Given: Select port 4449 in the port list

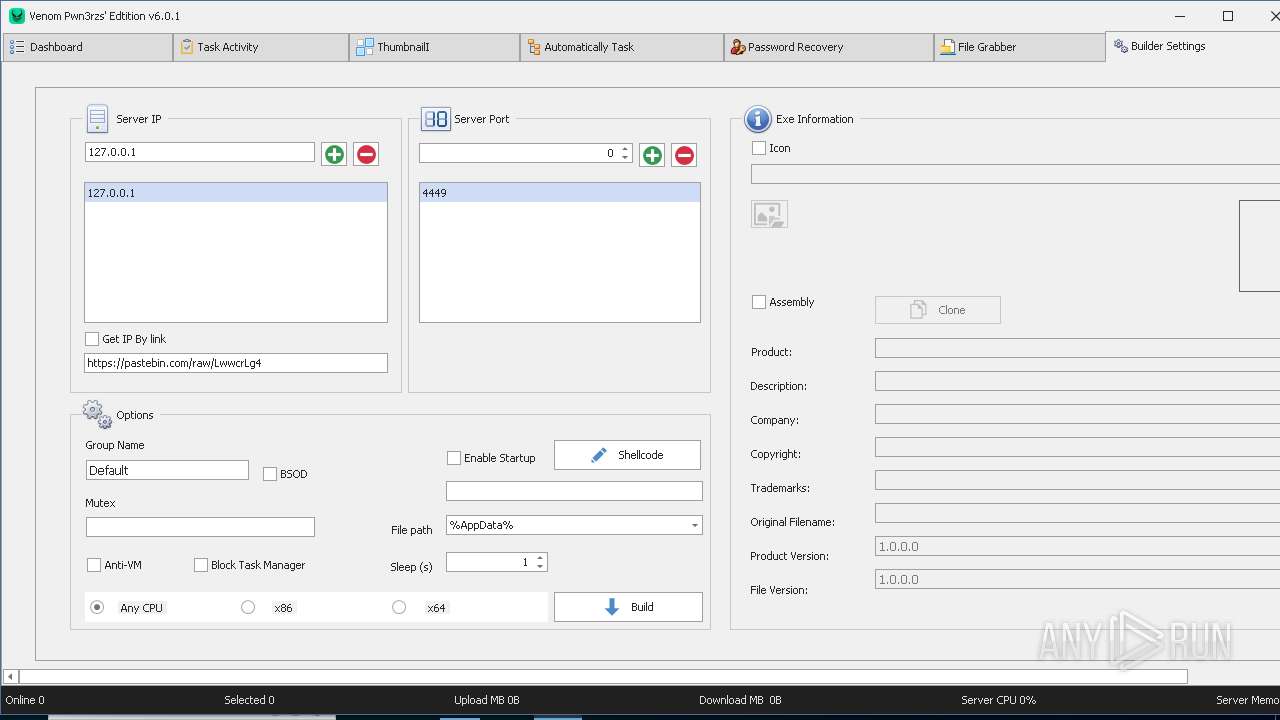Looking at the screenshot, I should [x=560, y=193].
